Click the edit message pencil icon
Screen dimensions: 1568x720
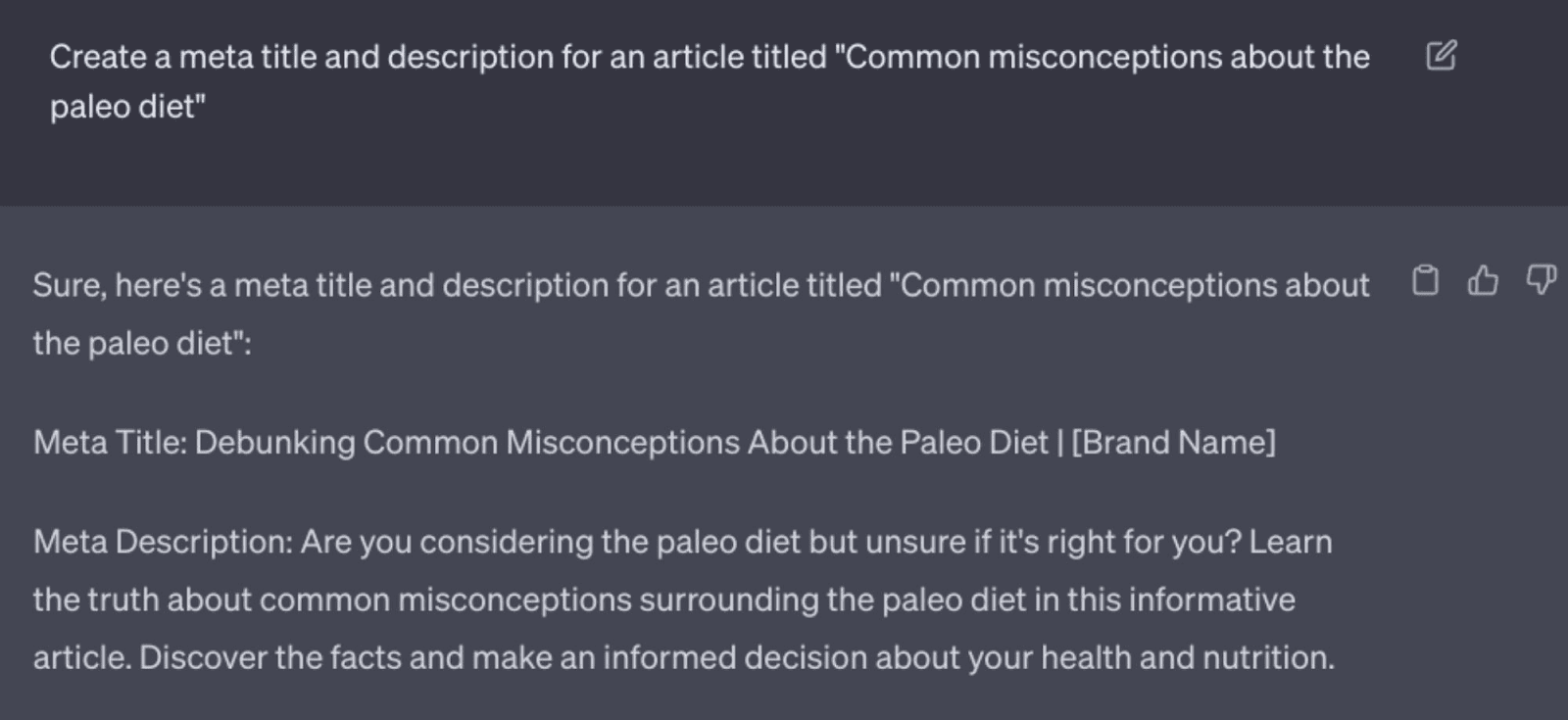tap(1441, 56)
